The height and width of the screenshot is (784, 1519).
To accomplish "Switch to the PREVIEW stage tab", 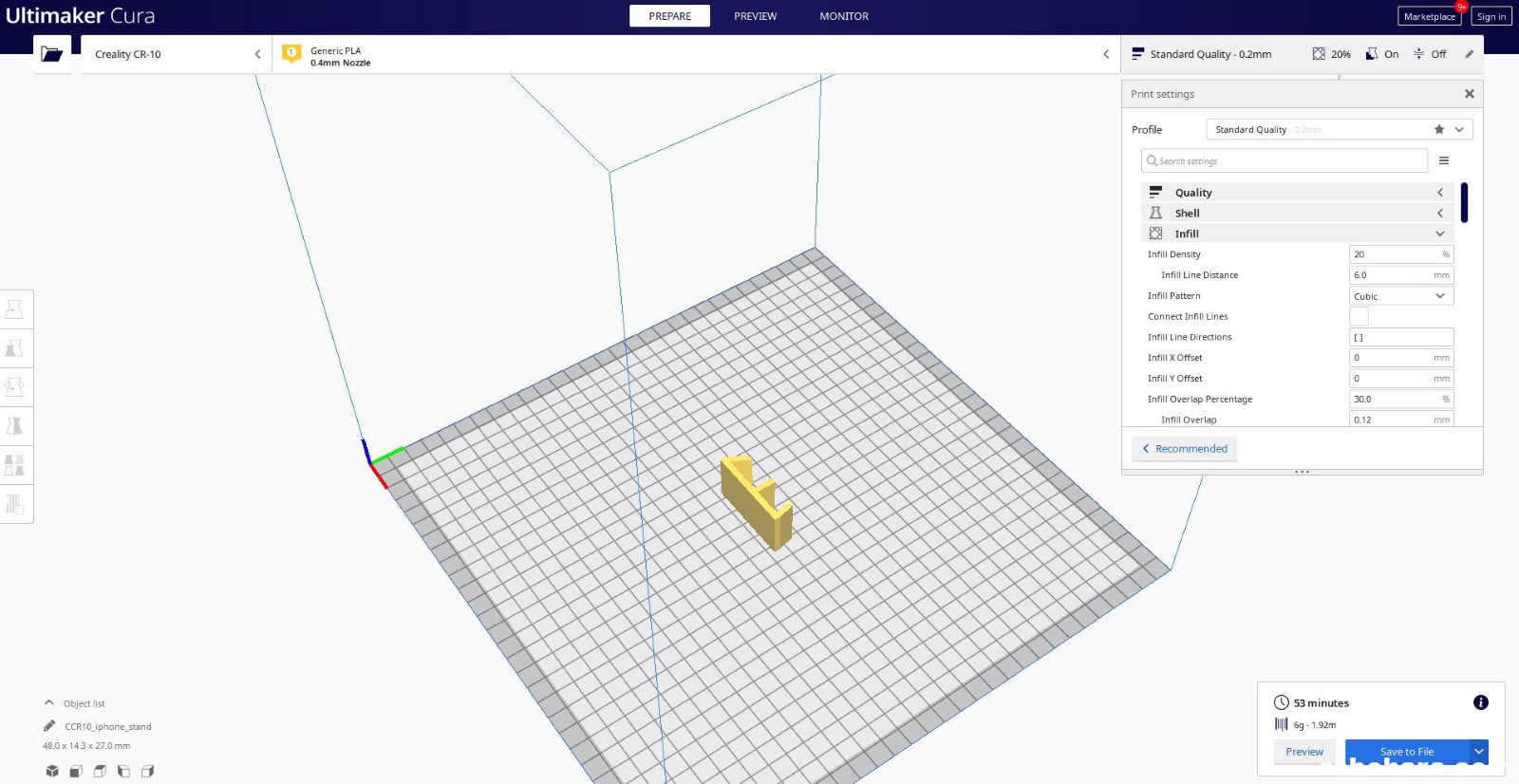I will [x=755, y=16].
